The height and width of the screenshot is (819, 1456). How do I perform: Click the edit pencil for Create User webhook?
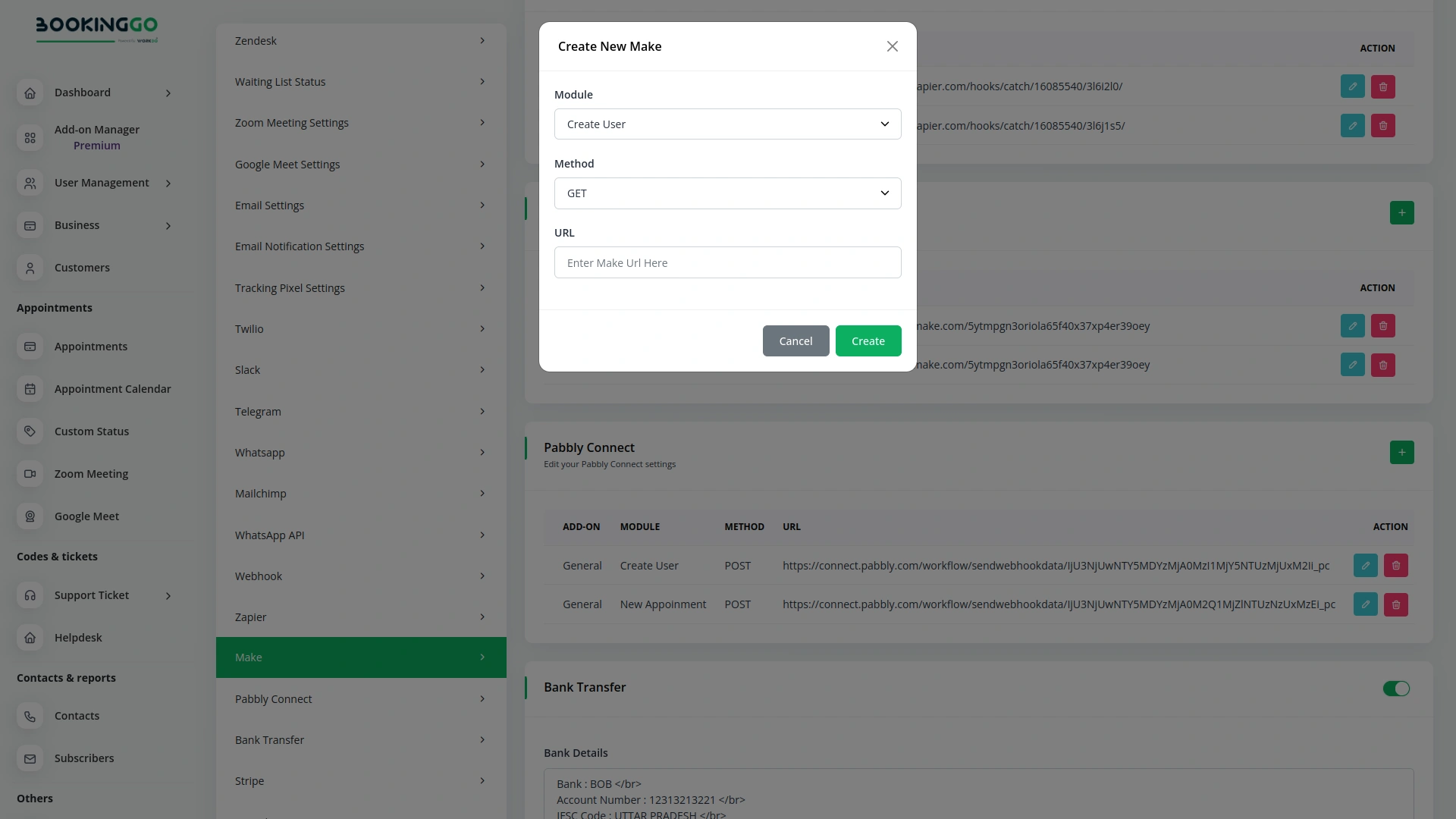click(x=1365, y=565)
